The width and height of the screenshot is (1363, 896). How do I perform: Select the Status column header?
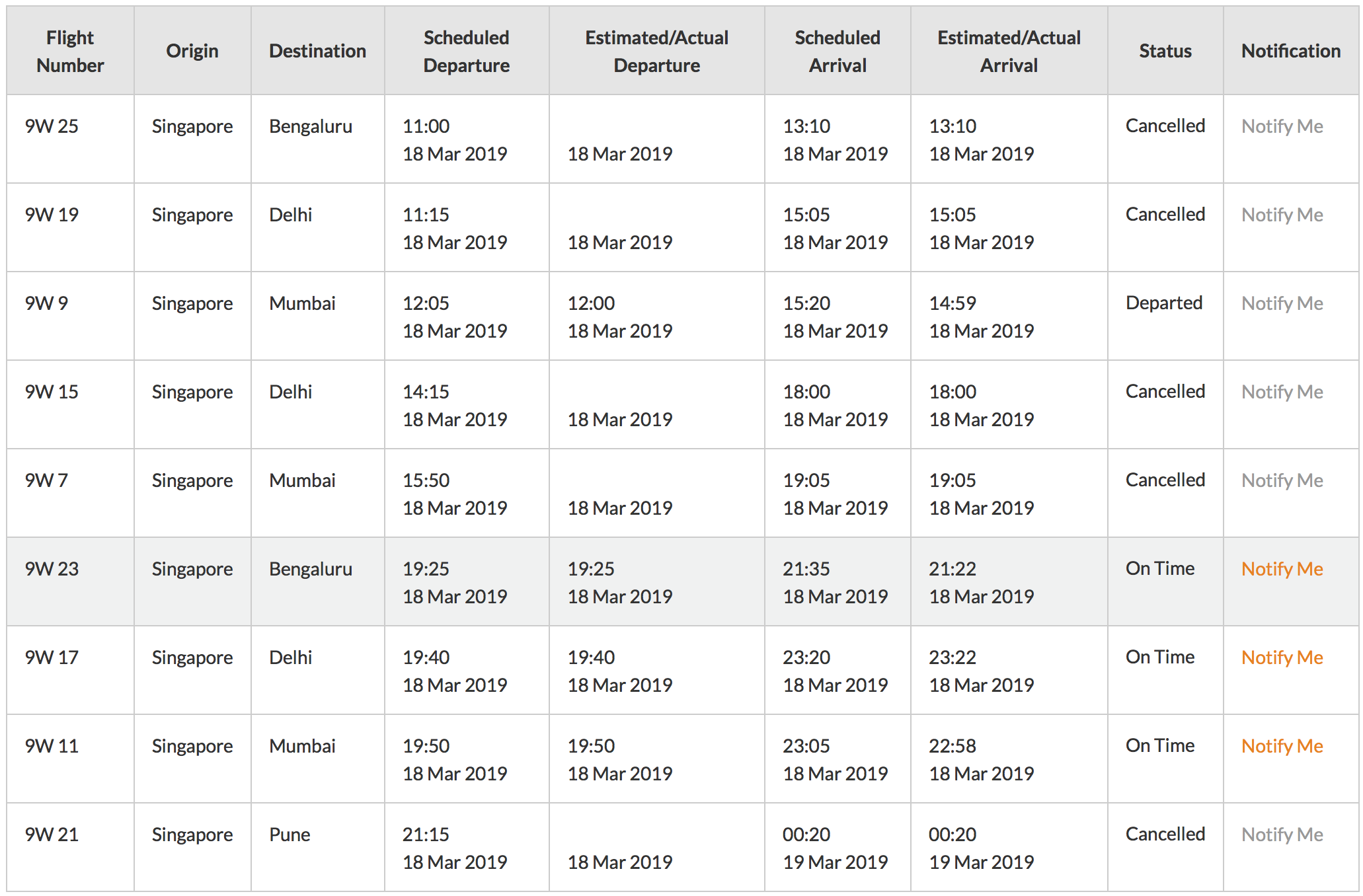(x=1165, y=51)
